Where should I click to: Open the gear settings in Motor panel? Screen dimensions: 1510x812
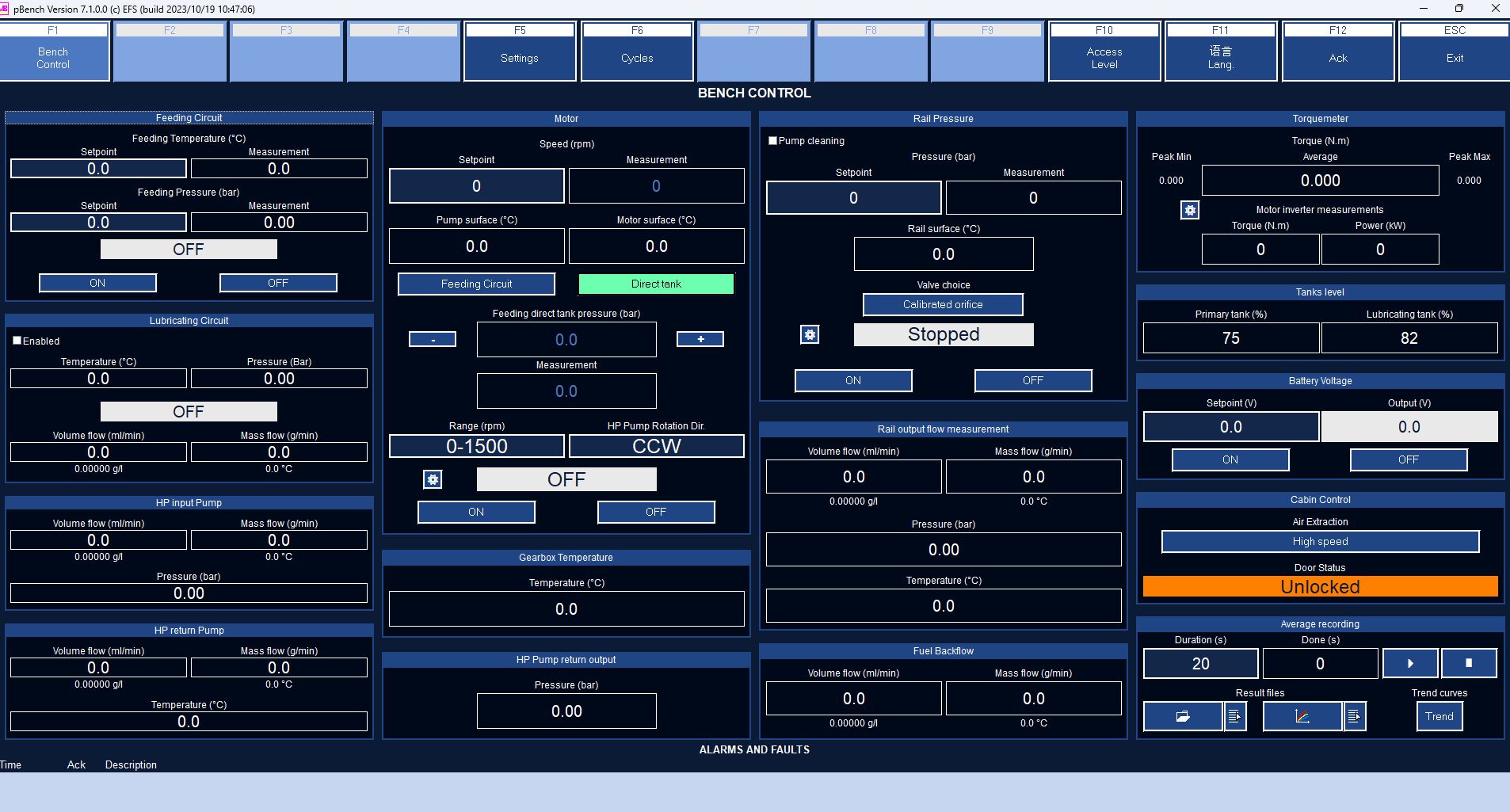[432, 479]
